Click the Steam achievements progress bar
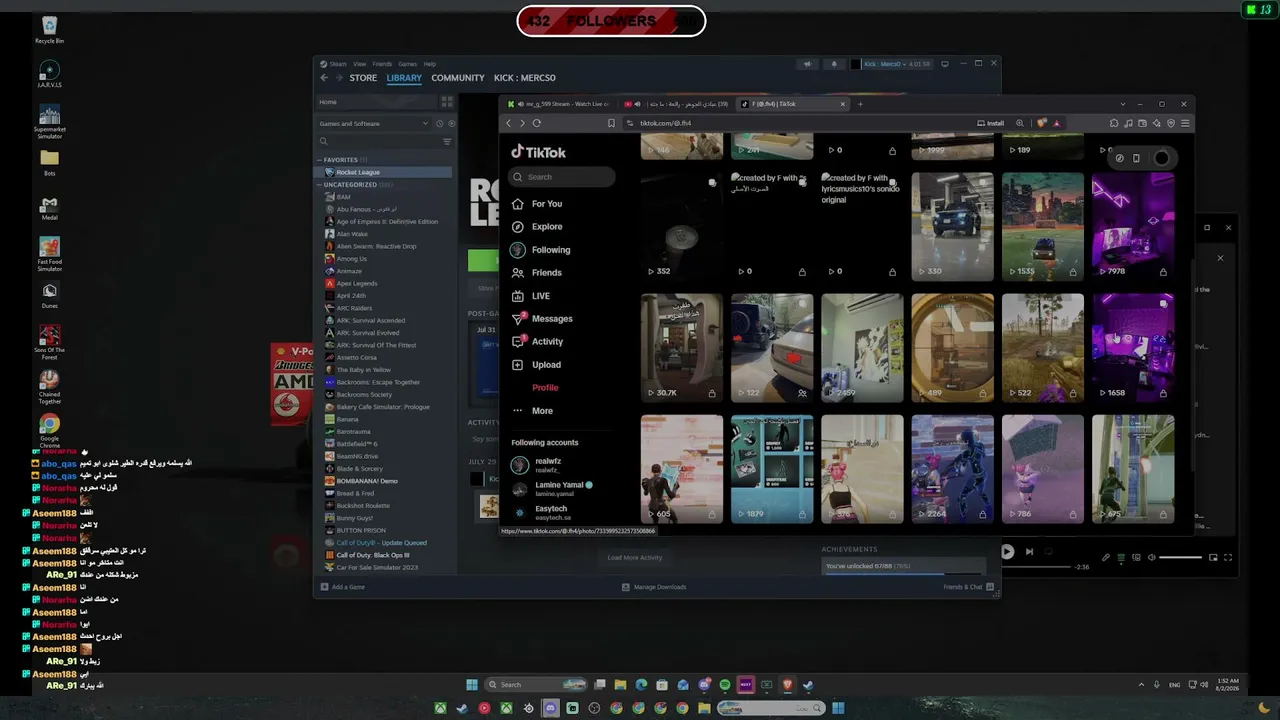Screen dimensions: 1280x720 (x=903, y=574)
